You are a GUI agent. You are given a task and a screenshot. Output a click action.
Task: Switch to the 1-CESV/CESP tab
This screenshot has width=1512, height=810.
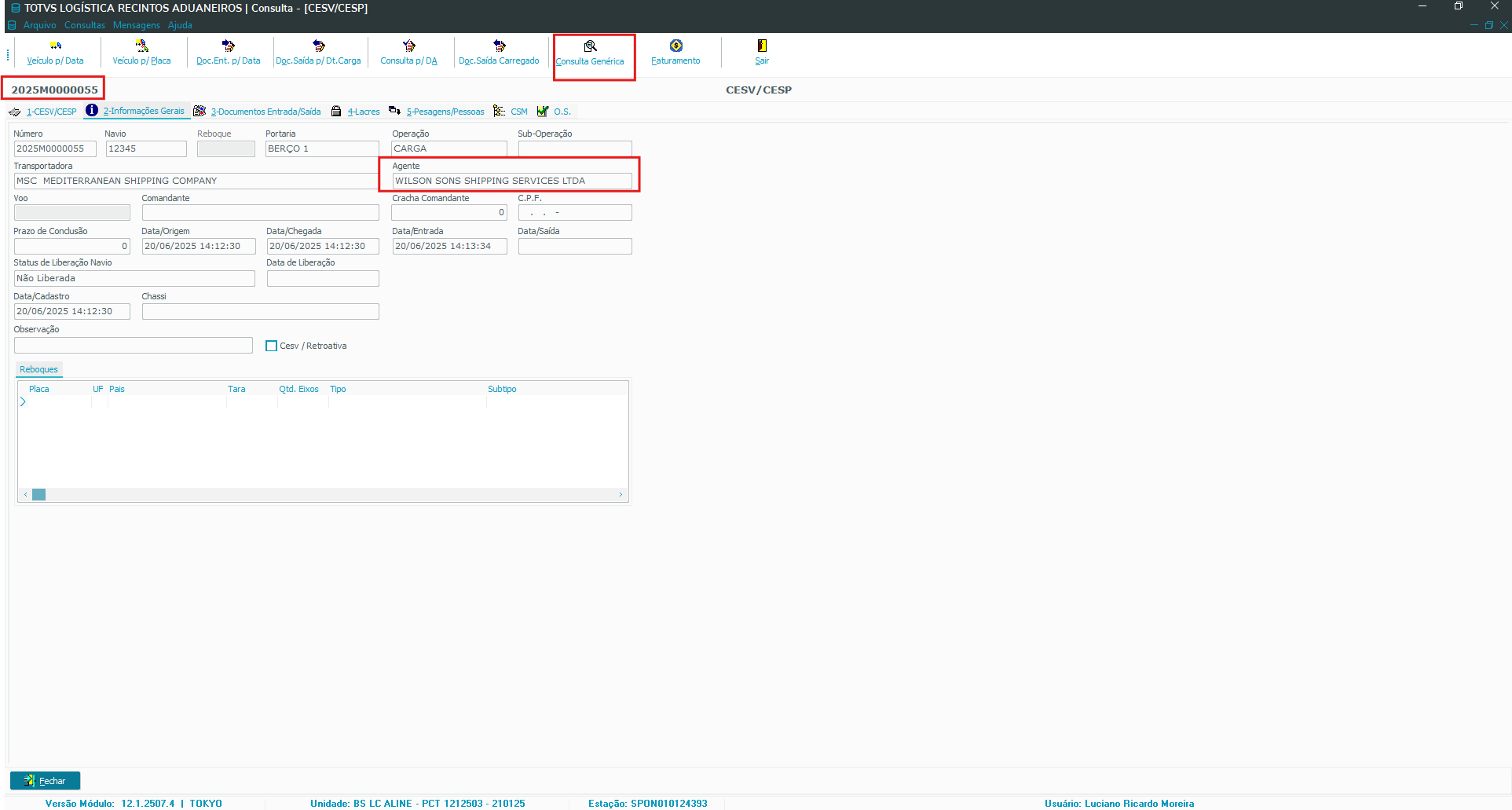pyautogui.click(x=52, y=112)
